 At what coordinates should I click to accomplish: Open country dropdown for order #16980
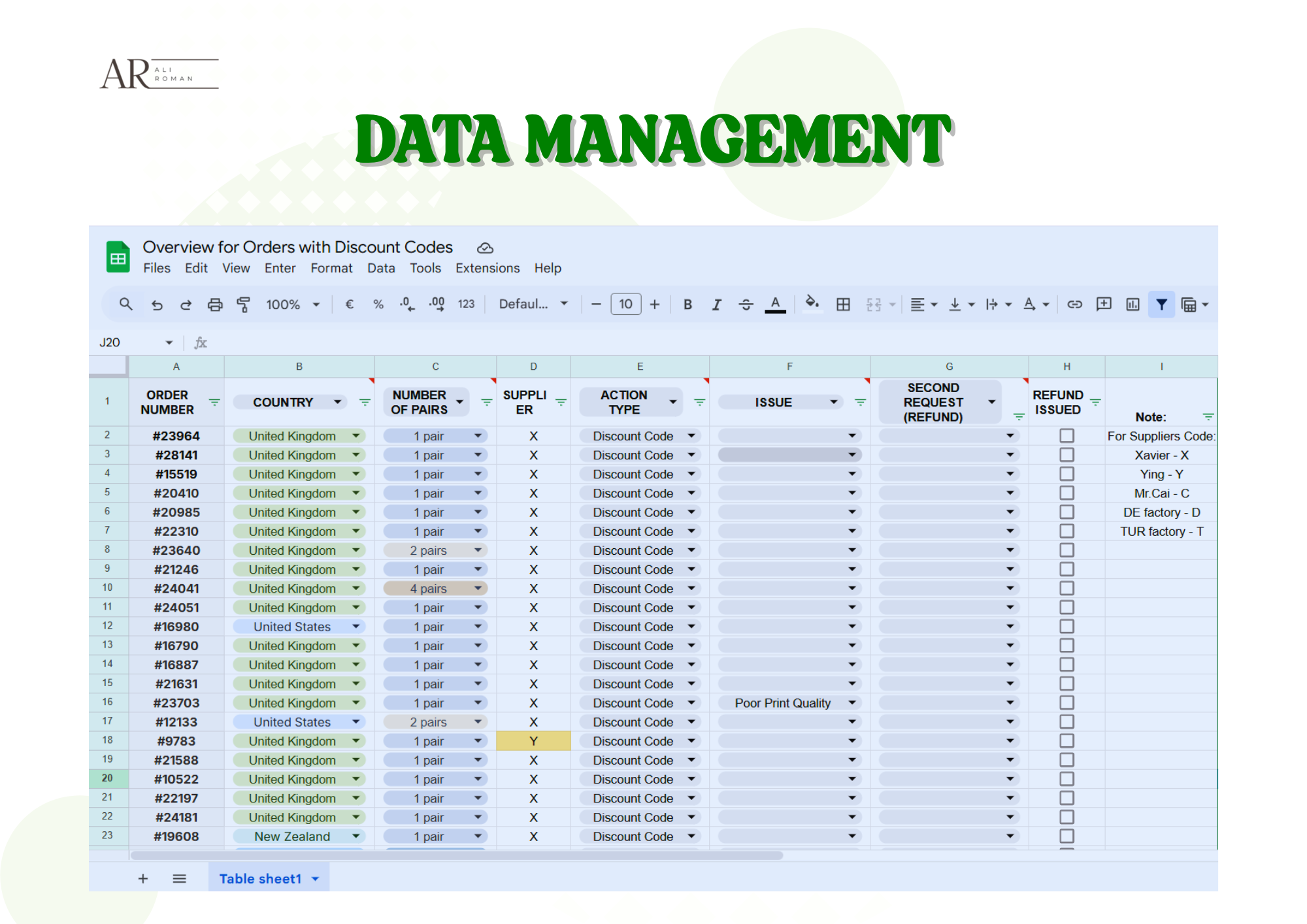point(356,627)
